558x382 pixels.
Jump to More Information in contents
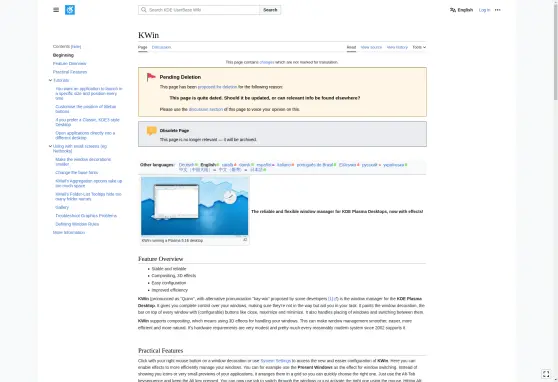69,232
